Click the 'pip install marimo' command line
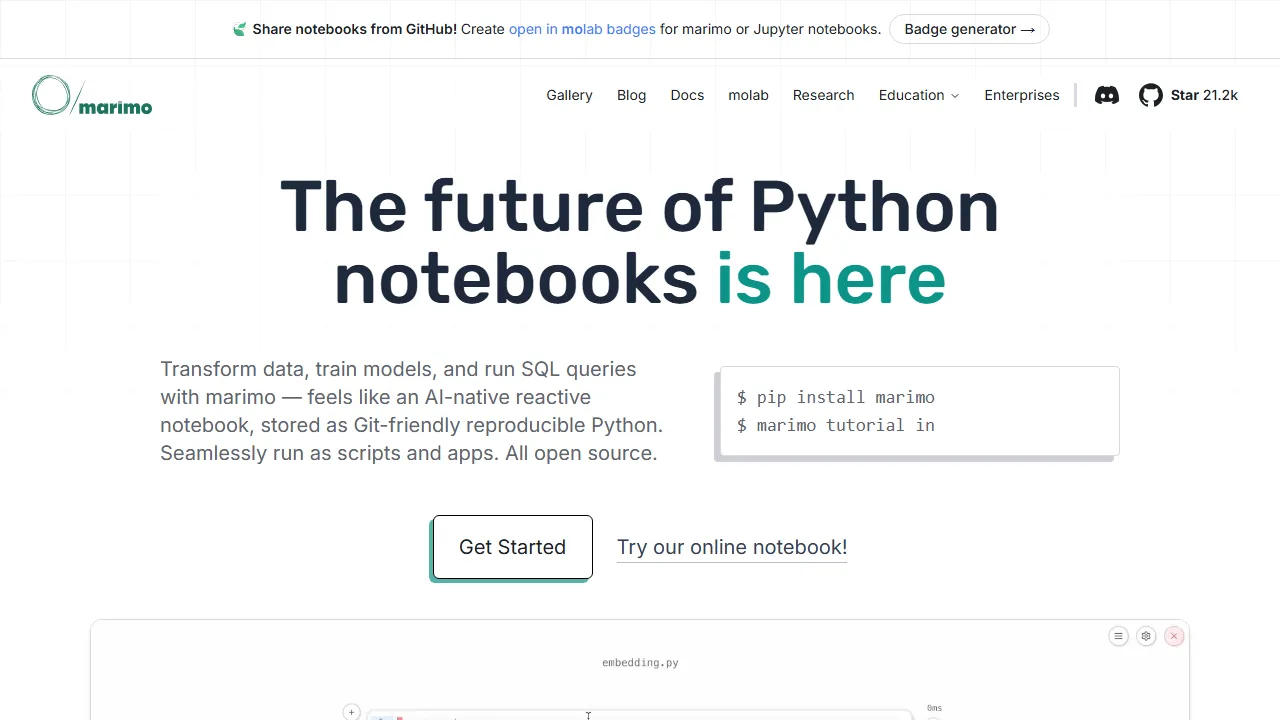Screen dimensions: 1280x720 point(836,397)
